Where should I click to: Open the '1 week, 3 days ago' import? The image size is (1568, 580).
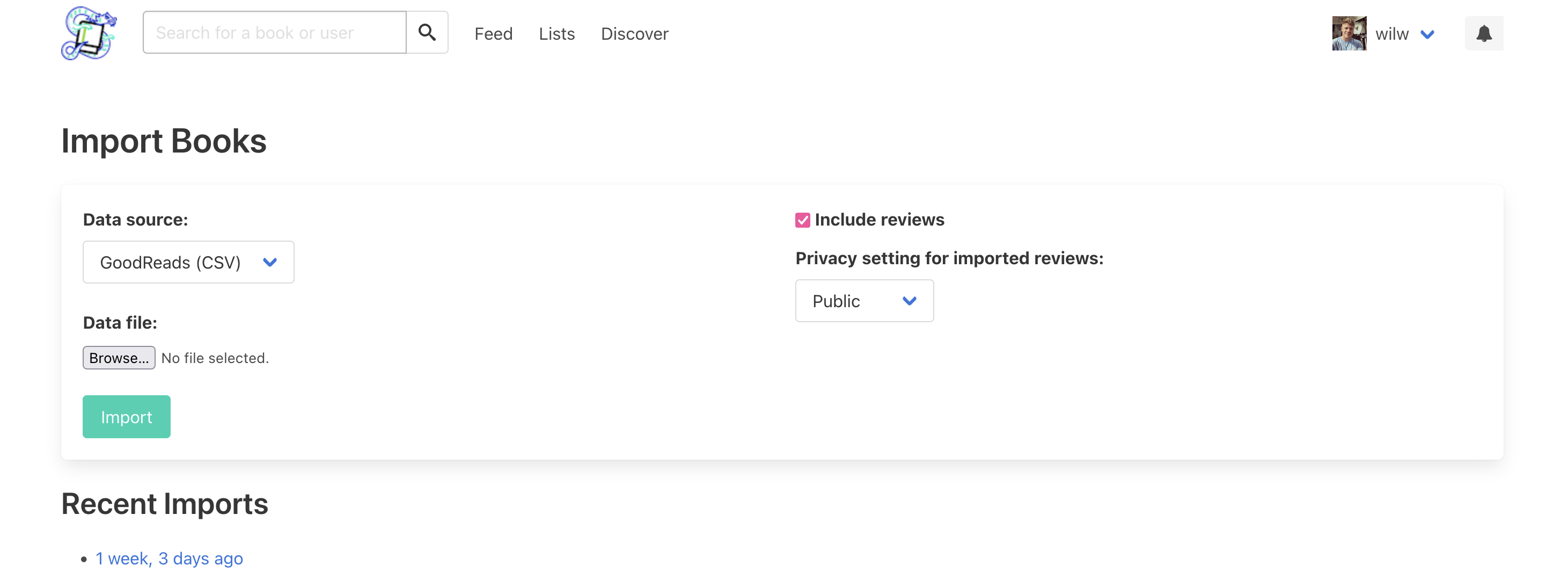click(x=169, y=557)
